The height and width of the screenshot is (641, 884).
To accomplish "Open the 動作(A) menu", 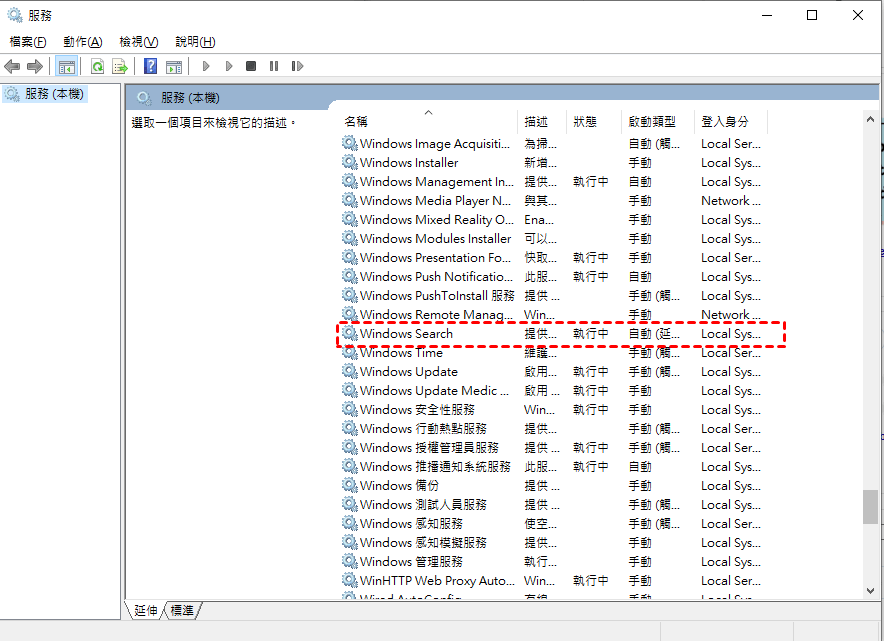I will [82, 42].
